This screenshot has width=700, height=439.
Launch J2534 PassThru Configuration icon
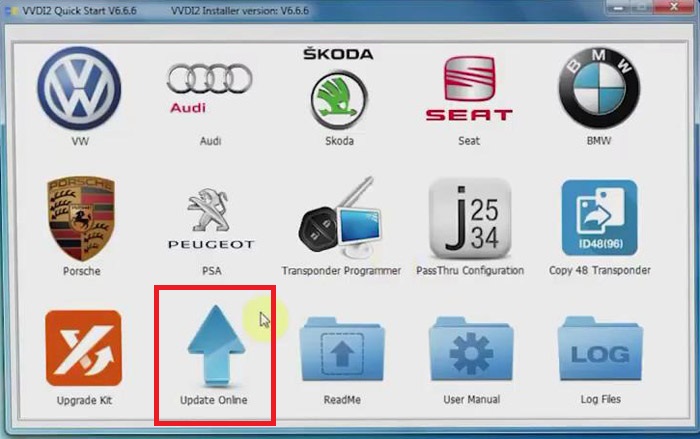pyautogui.click(x=470, y=218)
